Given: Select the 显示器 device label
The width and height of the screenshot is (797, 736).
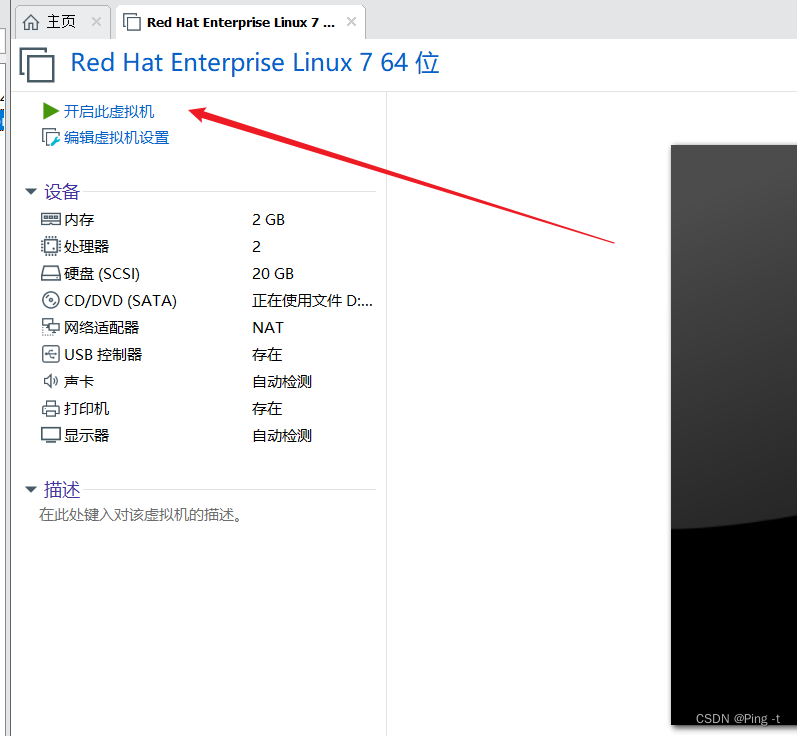Looking at the screenshot, I should [86, 436].
